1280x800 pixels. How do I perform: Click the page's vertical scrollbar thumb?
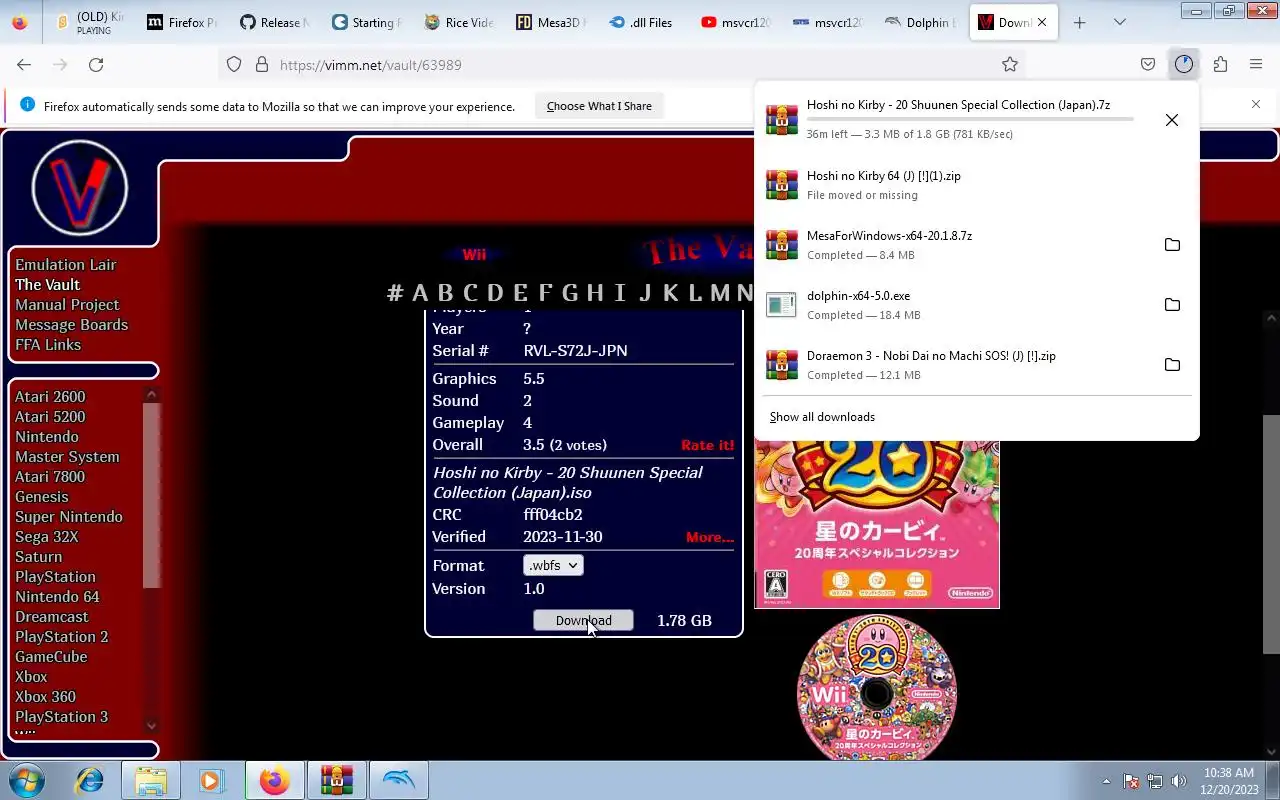coord(1271,535)
